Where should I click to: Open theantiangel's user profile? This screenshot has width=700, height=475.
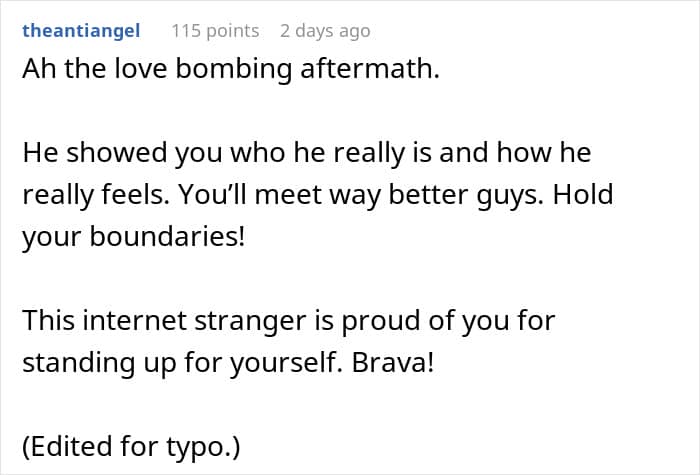(x=81, y=31)
